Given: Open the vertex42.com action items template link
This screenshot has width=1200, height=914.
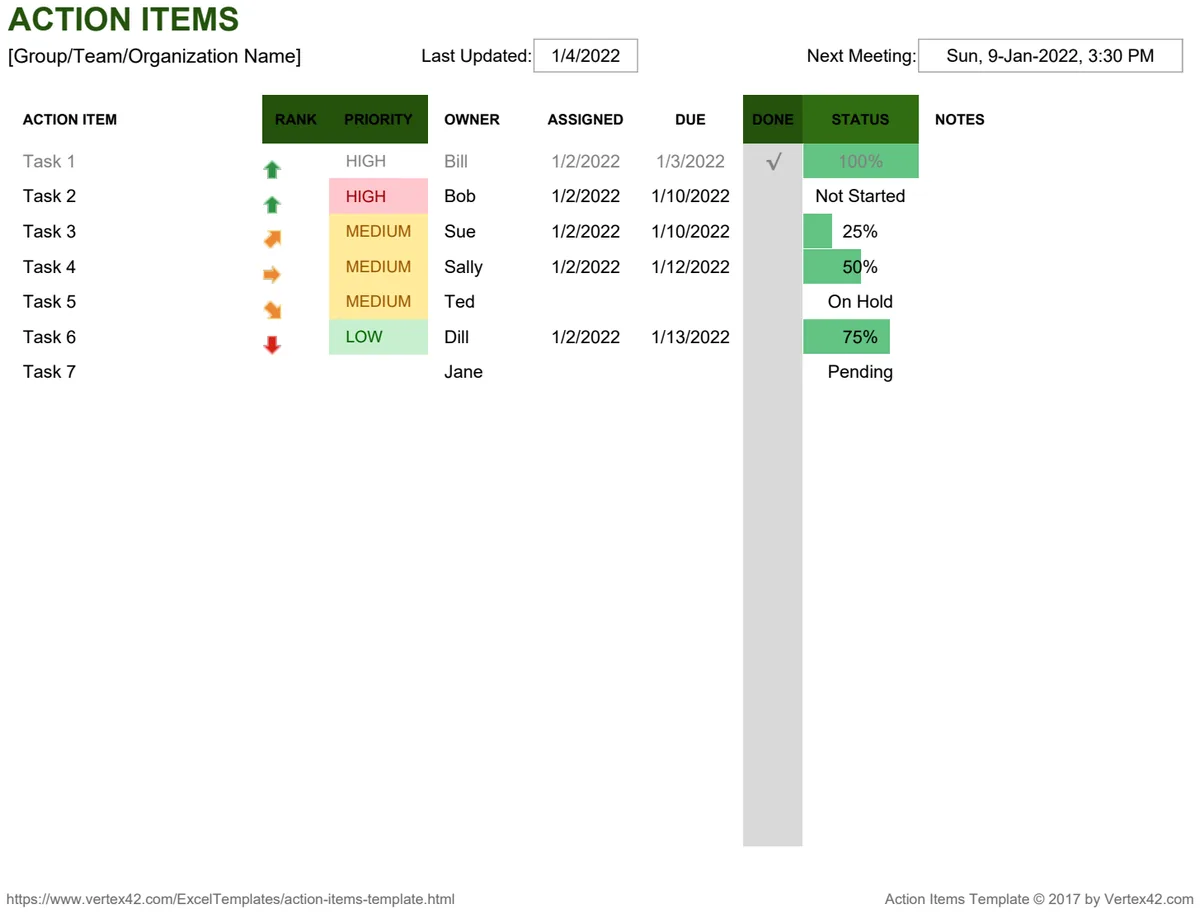Looking at the screenshot, I should 232,899.
